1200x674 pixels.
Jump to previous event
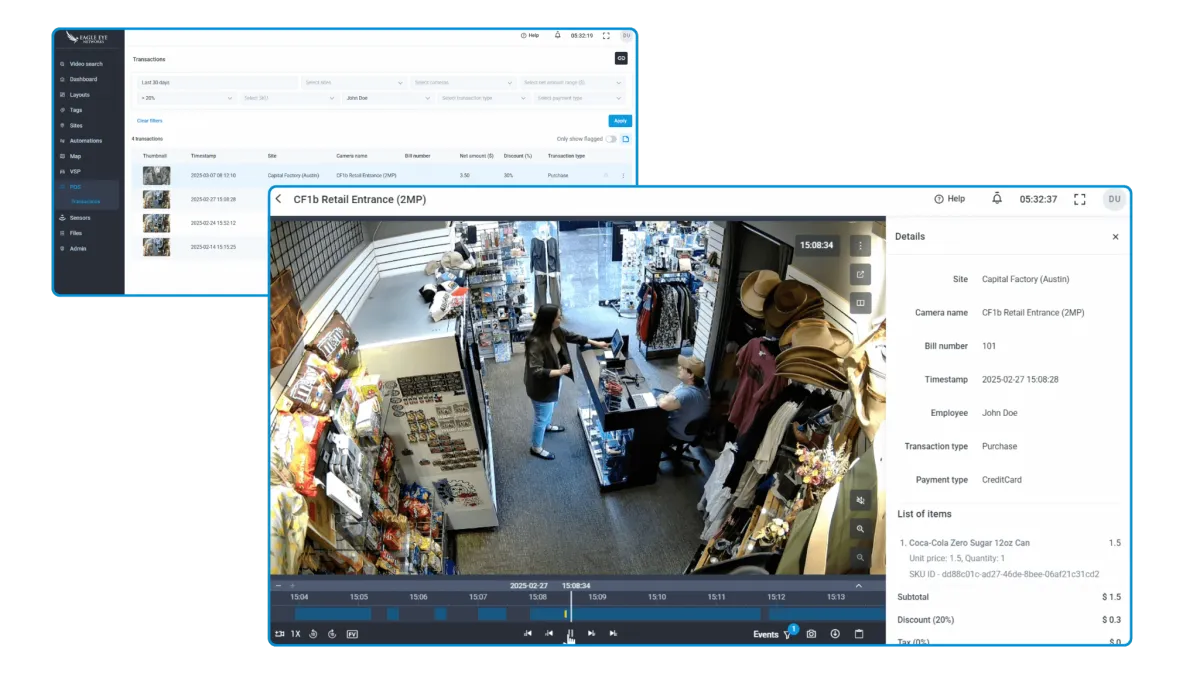point(527,634)
